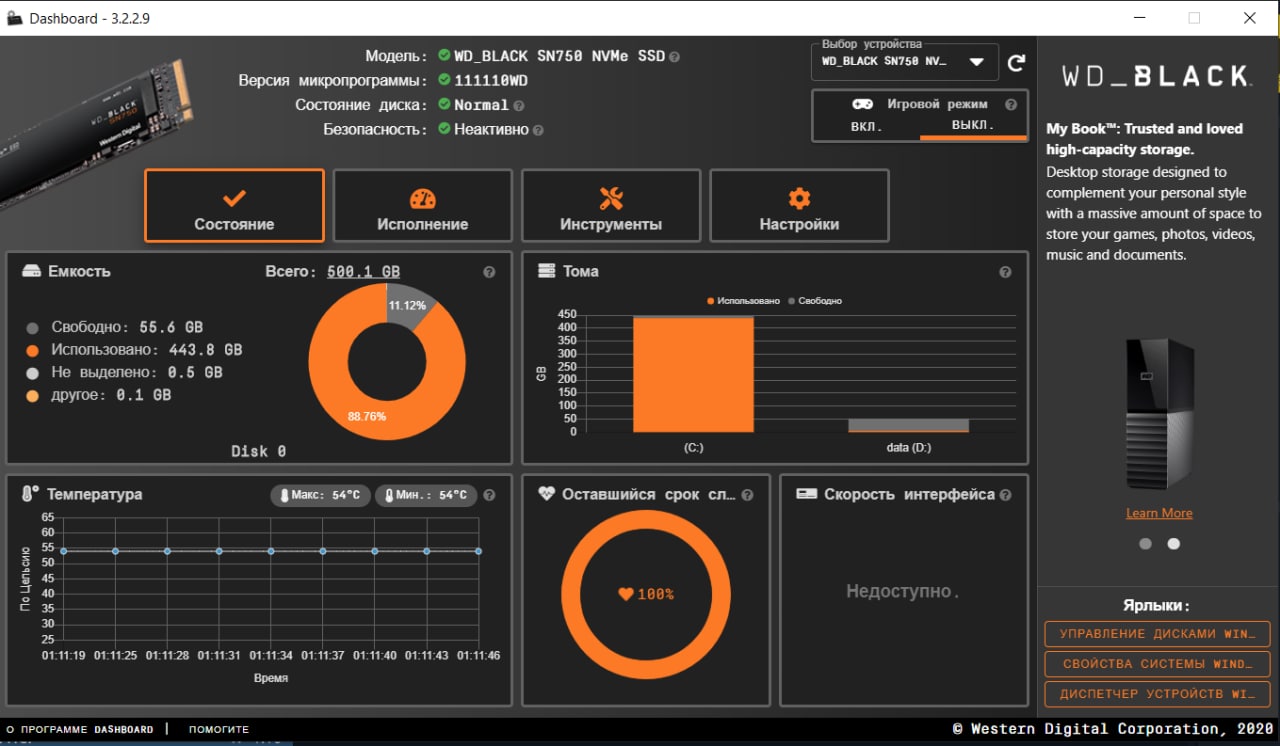
Task: Click thermometer icon beside Температура title
Action: (x=30, y=494)
